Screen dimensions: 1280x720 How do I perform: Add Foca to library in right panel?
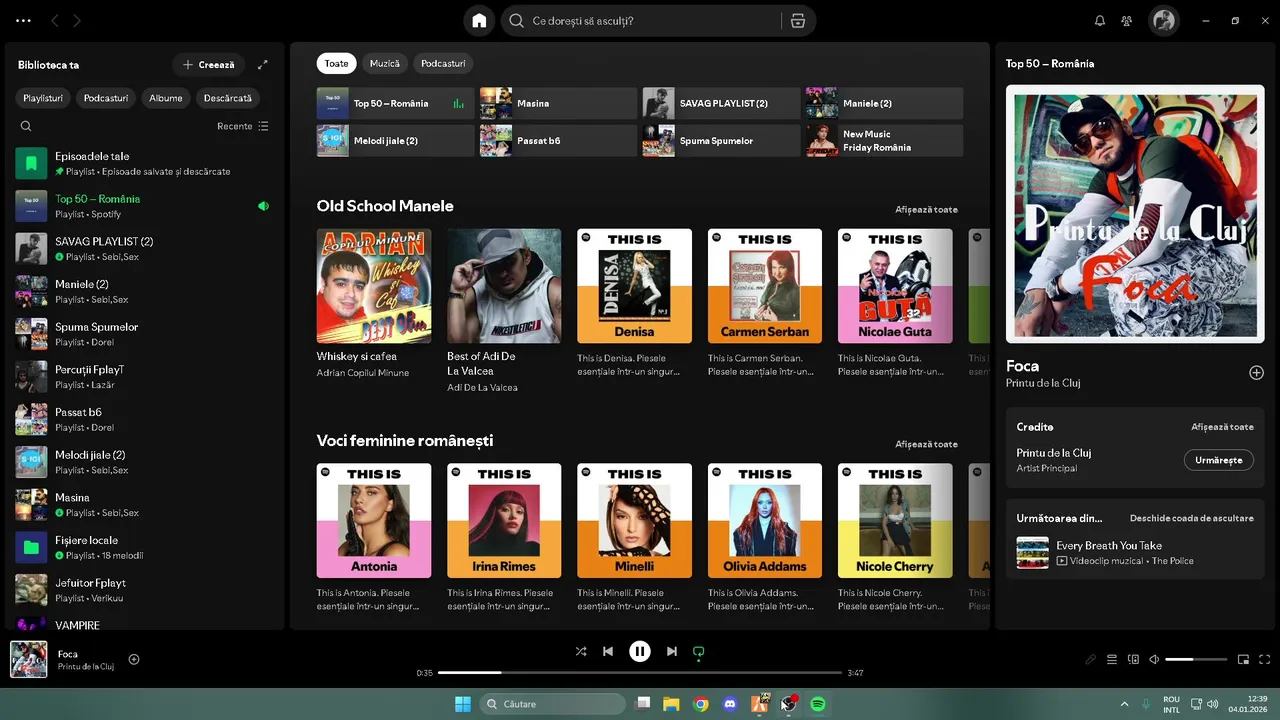(x=1256, y=373)
